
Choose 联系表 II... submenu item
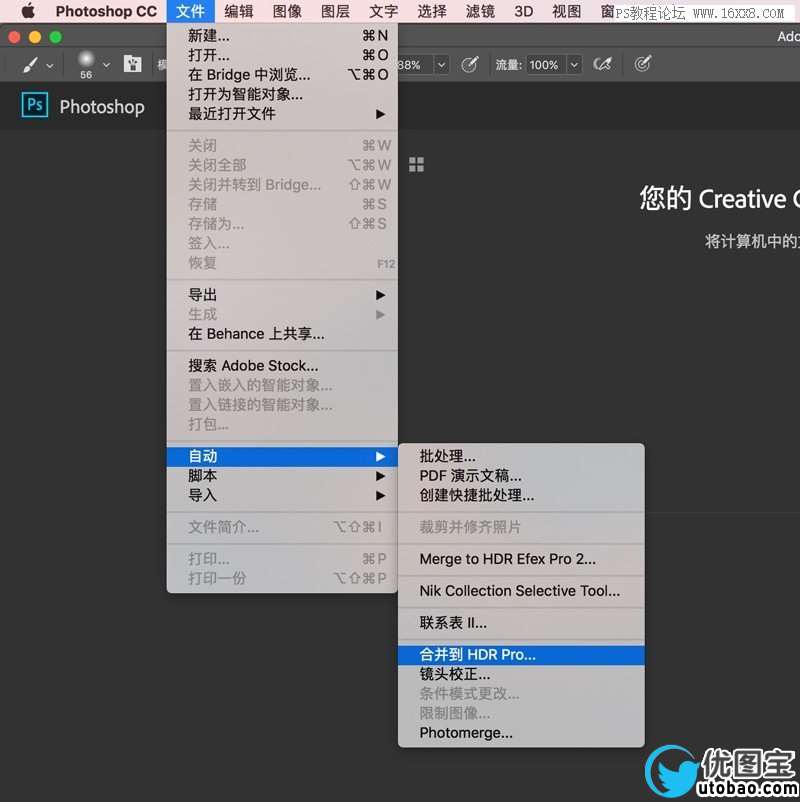click(521, 622)
